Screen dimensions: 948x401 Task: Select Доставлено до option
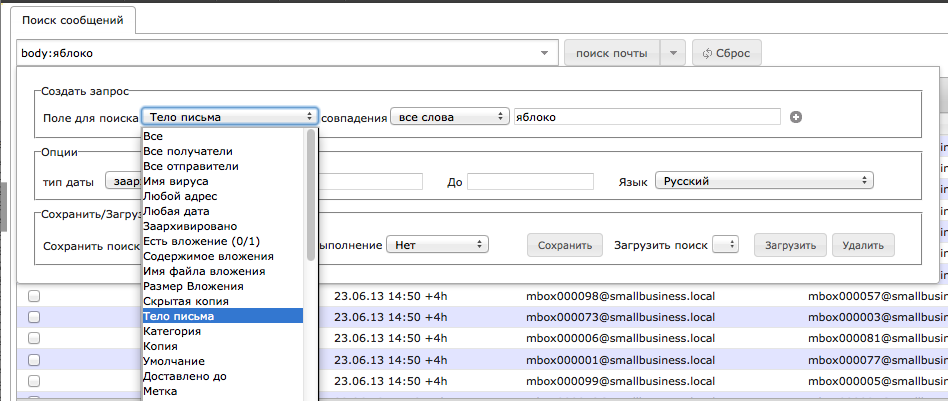click(x=222, y=376)
